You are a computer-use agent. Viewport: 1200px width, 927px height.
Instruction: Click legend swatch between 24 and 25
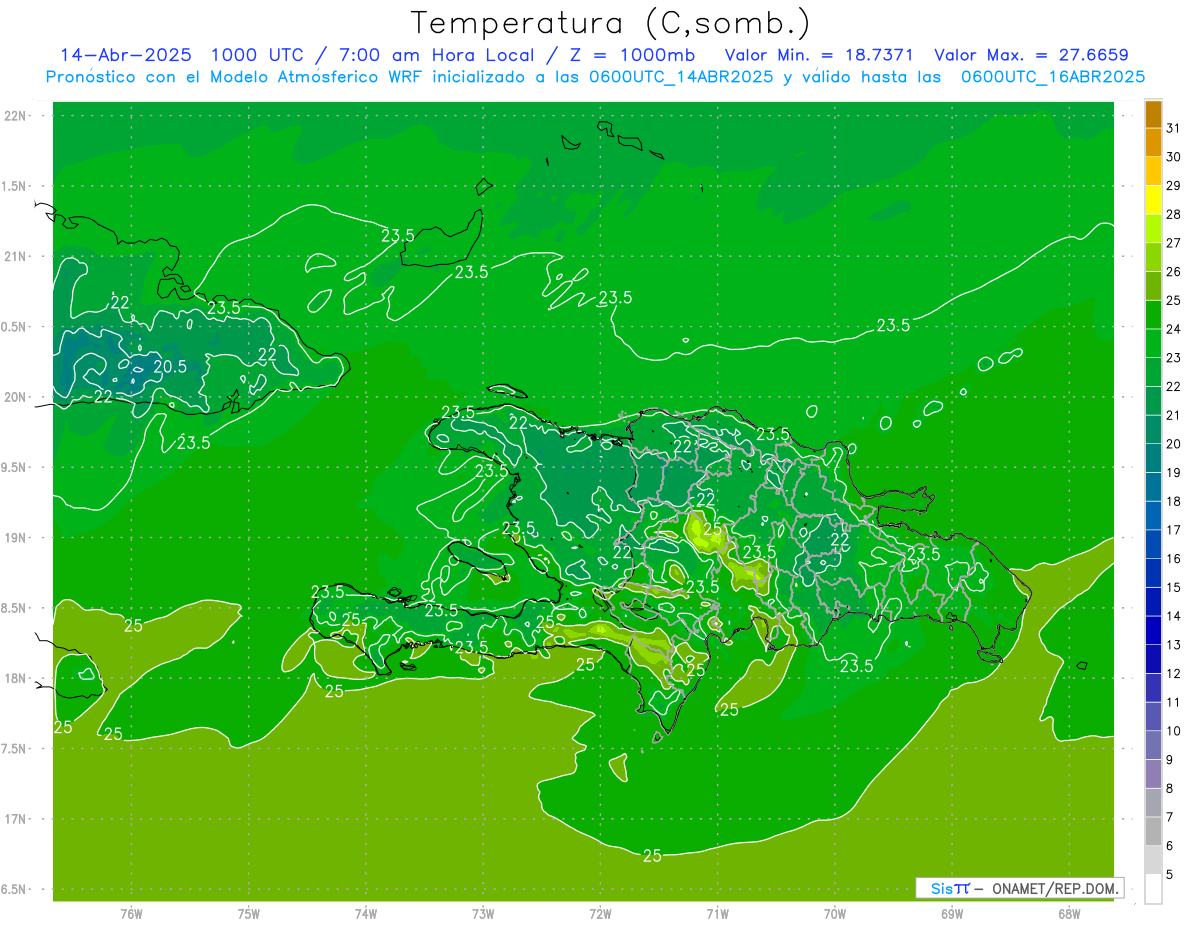(1153, 314)
